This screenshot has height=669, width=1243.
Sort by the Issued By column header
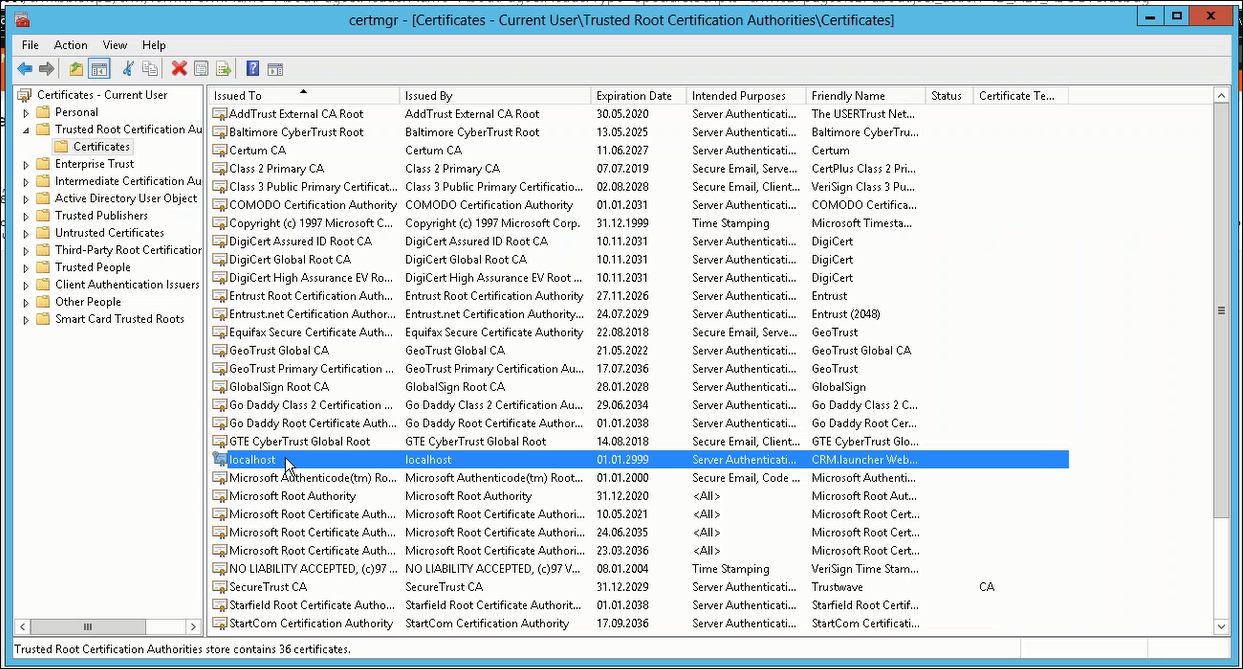tap(495, 96)
